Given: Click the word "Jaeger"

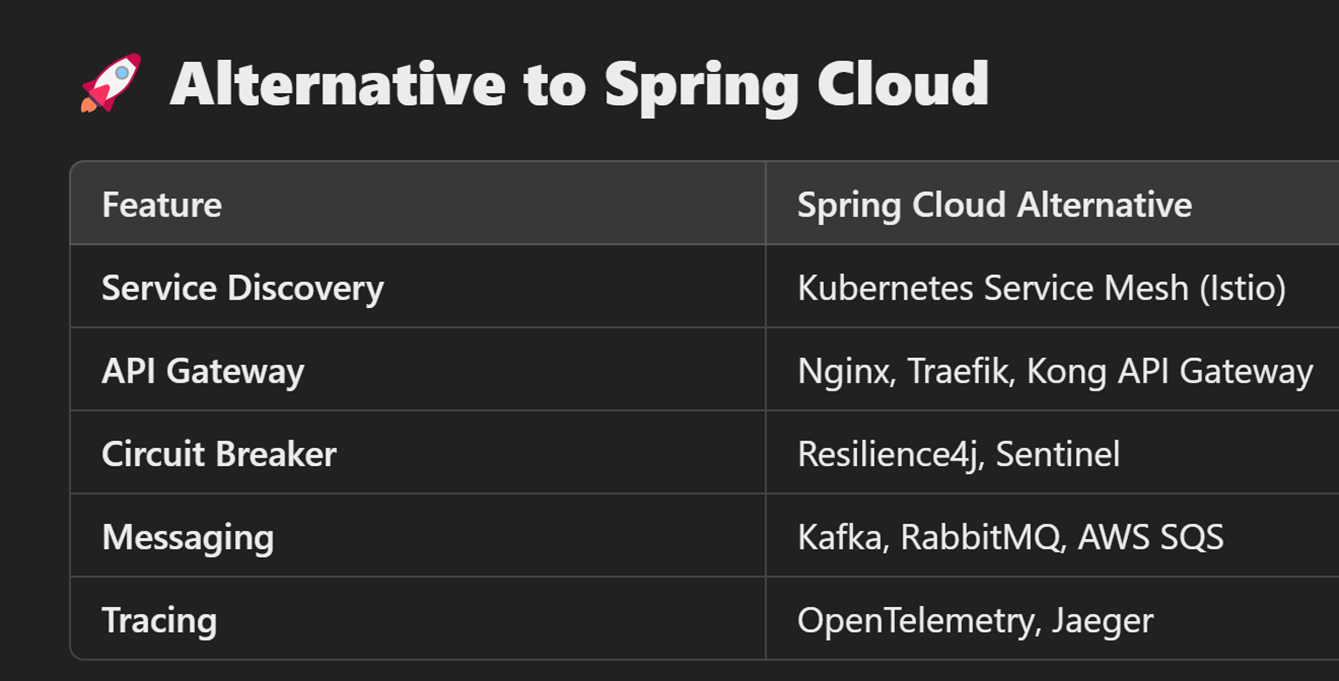Looking at the screenshot, I should coord(1102,620).
